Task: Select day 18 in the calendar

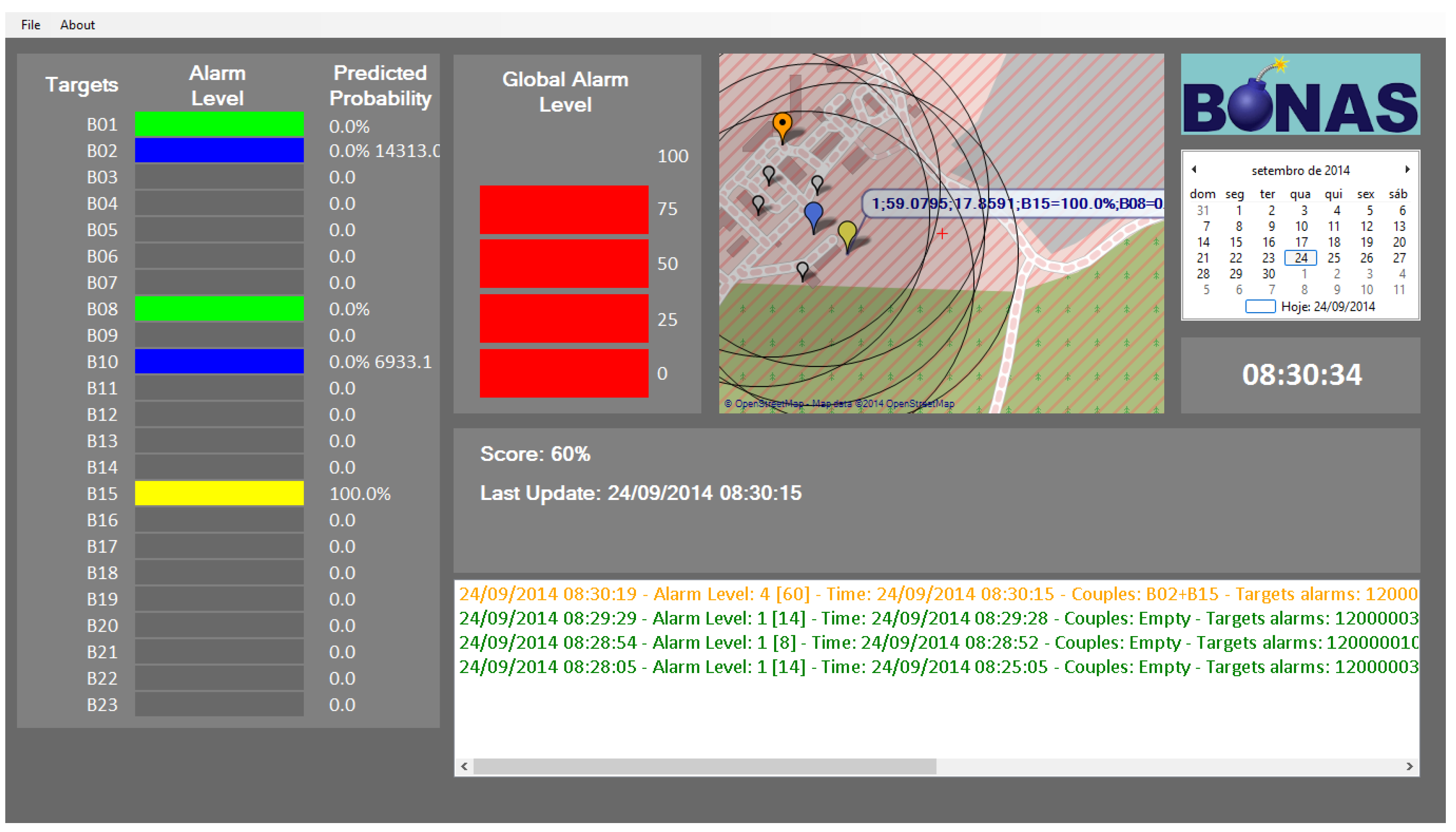Action: 1333,242
